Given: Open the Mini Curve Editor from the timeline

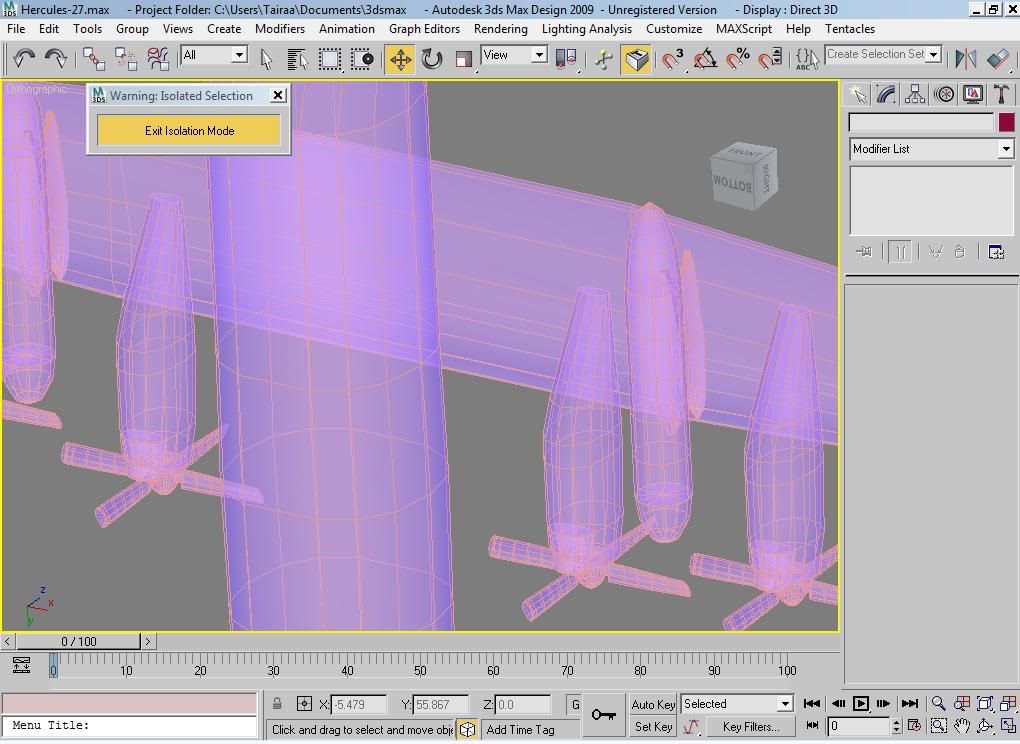Looking at the screenshot, I should (x=21, y=665).
